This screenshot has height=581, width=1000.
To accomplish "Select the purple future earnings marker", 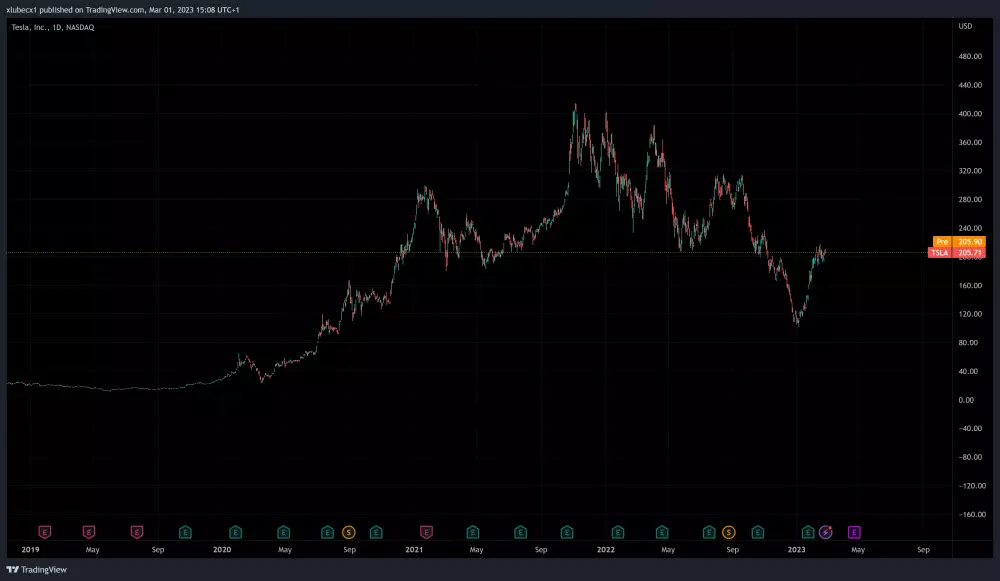I will tap(854, 532).
